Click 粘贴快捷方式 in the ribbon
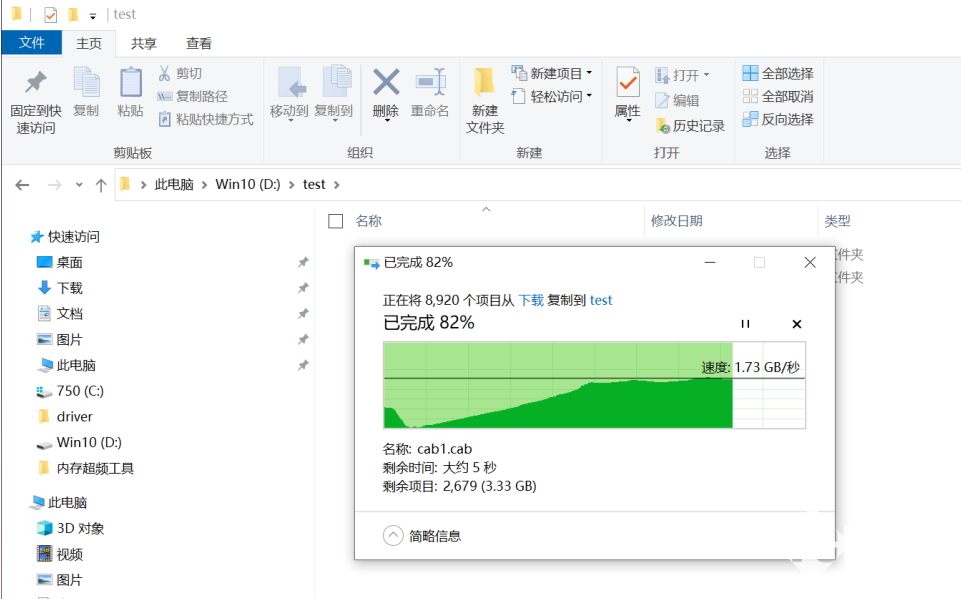 (x=205, y=119)
